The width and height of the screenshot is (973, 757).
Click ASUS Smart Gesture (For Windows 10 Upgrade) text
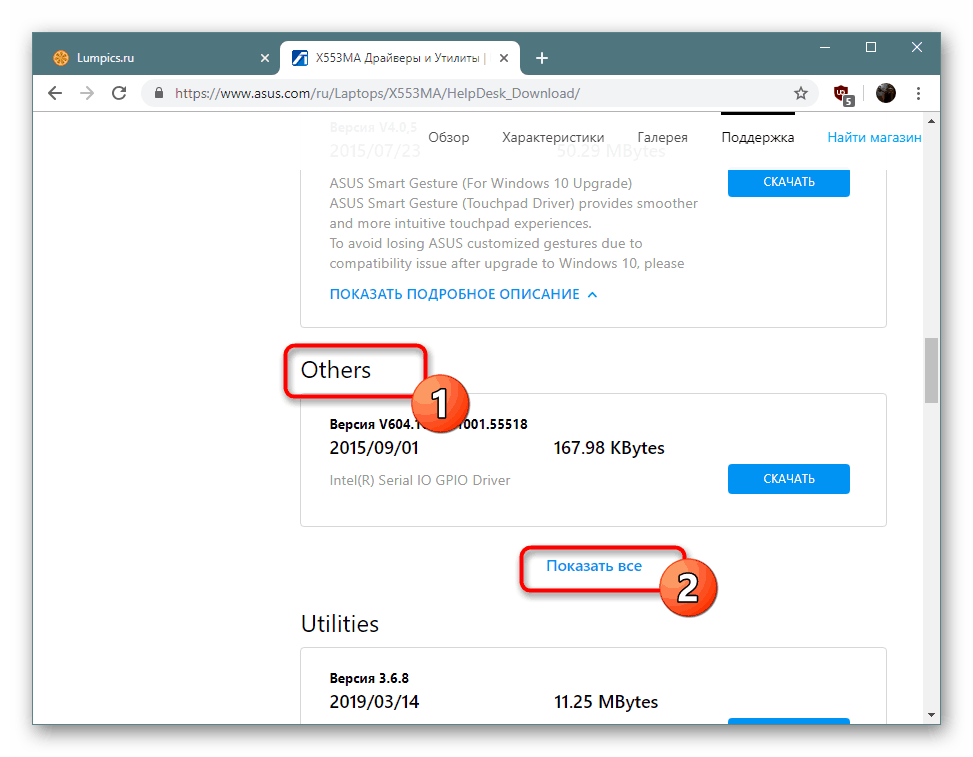tap(481, 184)
